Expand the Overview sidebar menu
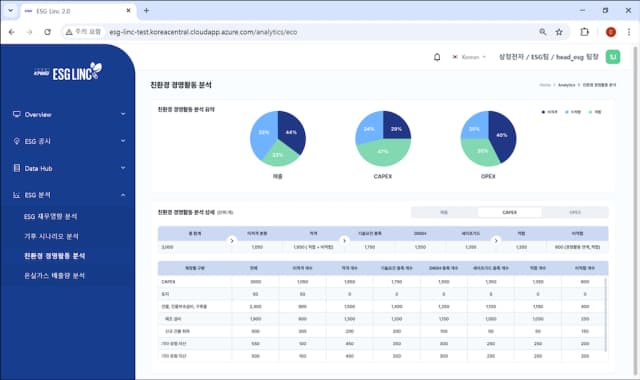This screenshot has height=380, width=640. point(69,115)
